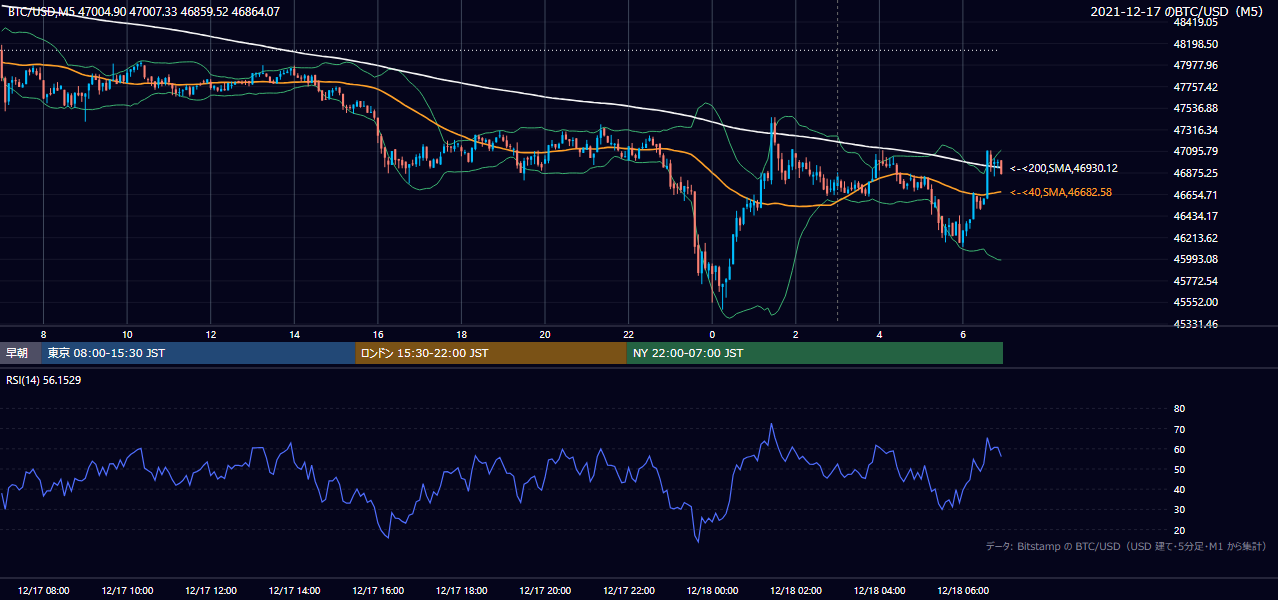
Task: Click the 48198.50 price axis label
Action: (1195, 44)
